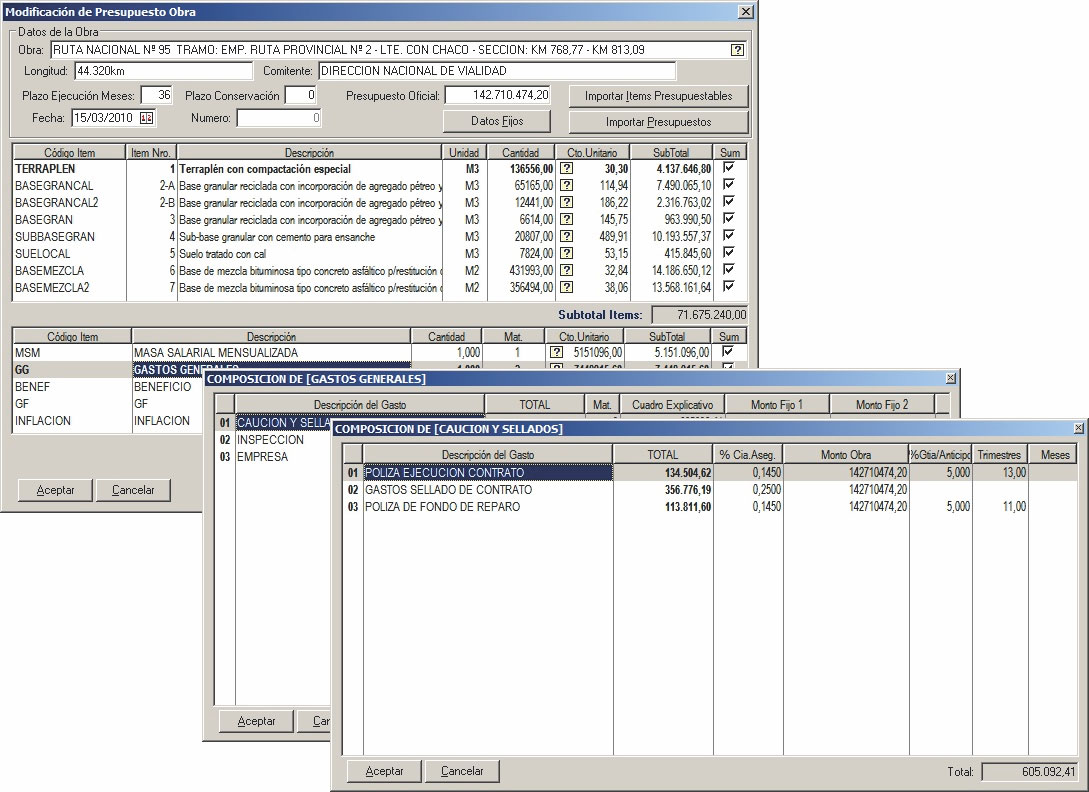Click the question icon in BASEGRANCAL row
The image size is (1089, 792).
566,186
